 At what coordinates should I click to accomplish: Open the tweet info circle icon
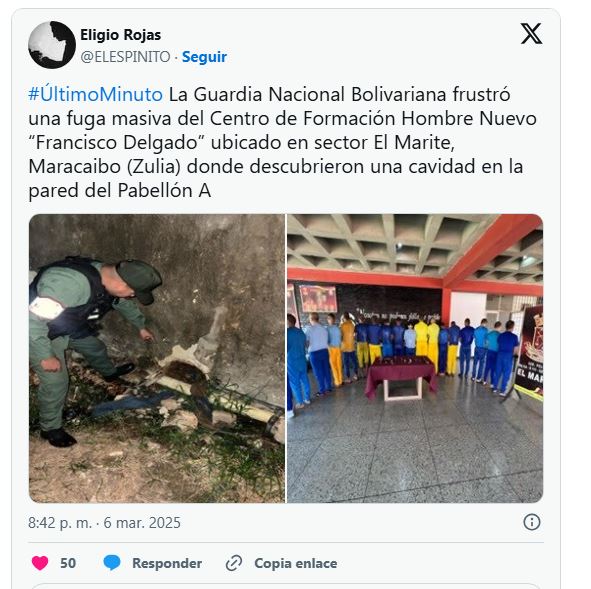pos(532,522)
